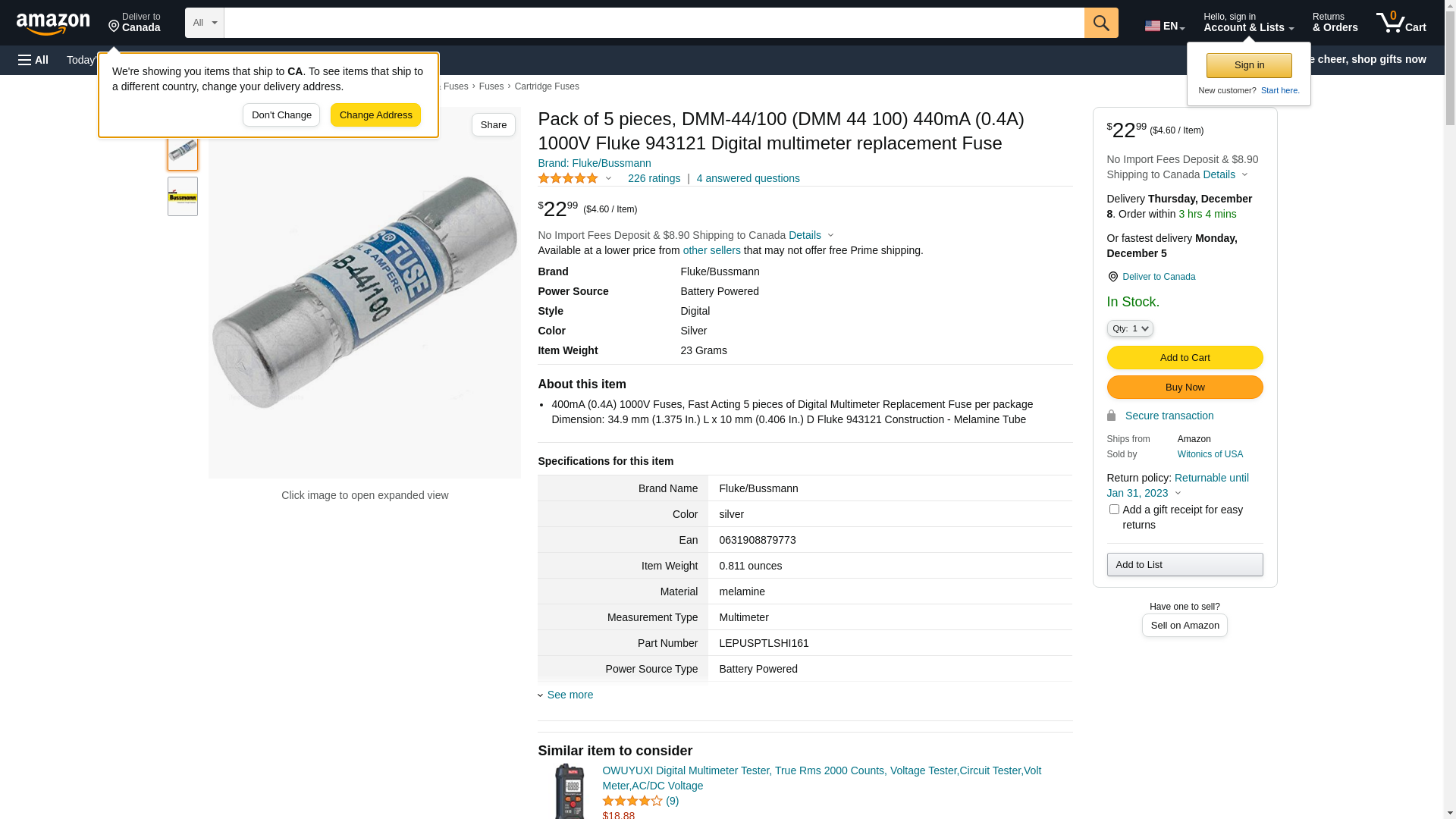1456x819 pixels.
Task: Check the gift receipt checkbox
Action: tap(1114, 510)
